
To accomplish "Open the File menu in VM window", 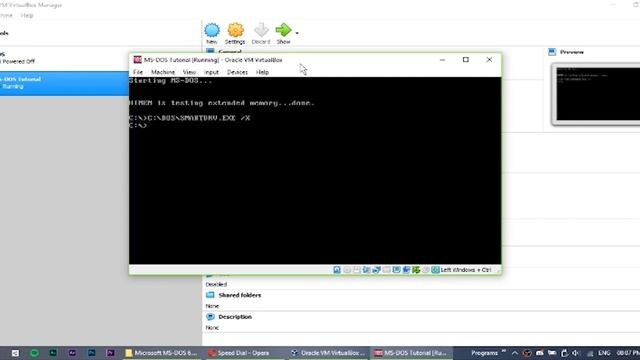I will 138,72.
